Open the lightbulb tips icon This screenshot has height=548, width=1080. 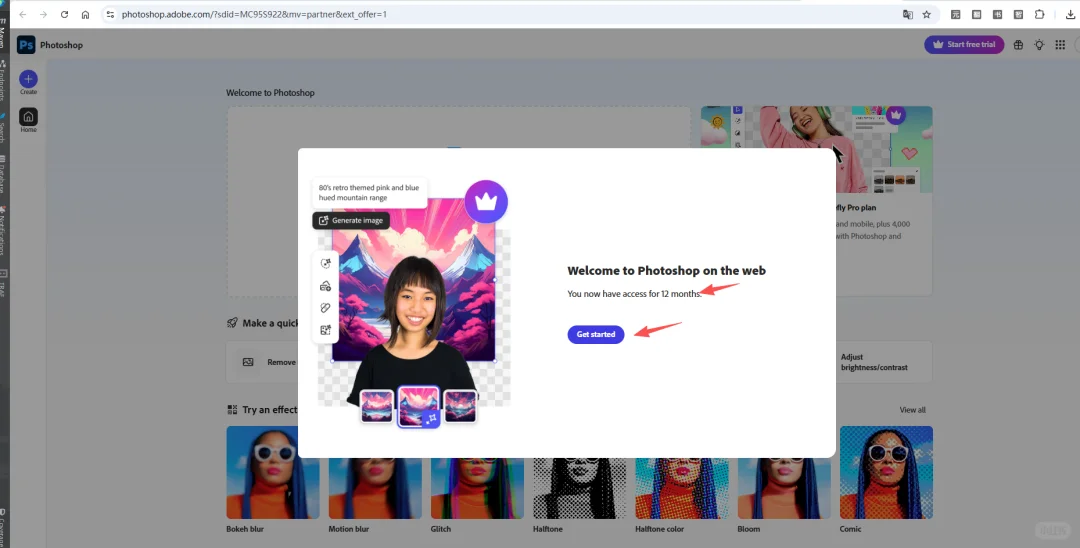pyautogui.click(x=1039, y=45)
